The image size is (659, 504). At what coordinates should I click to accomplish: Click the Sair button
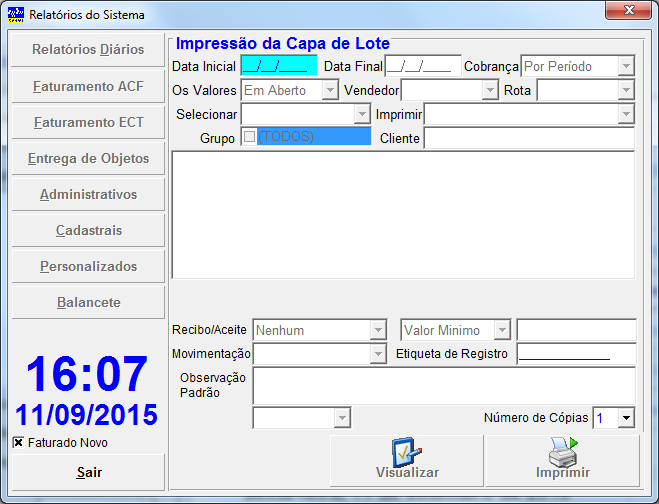point(88,472)
